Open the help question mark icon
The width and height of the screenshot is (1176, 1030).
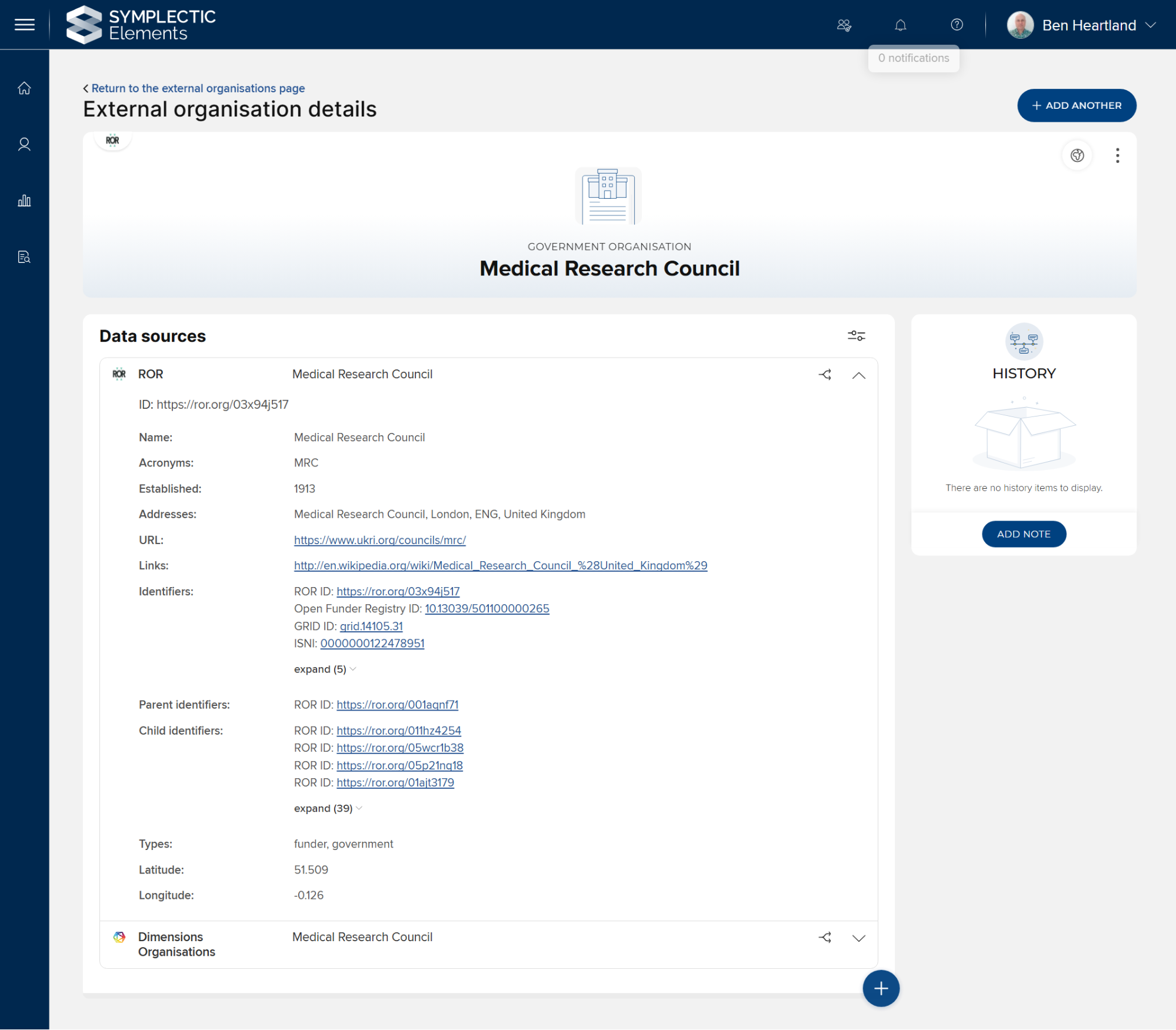point(957,25)
